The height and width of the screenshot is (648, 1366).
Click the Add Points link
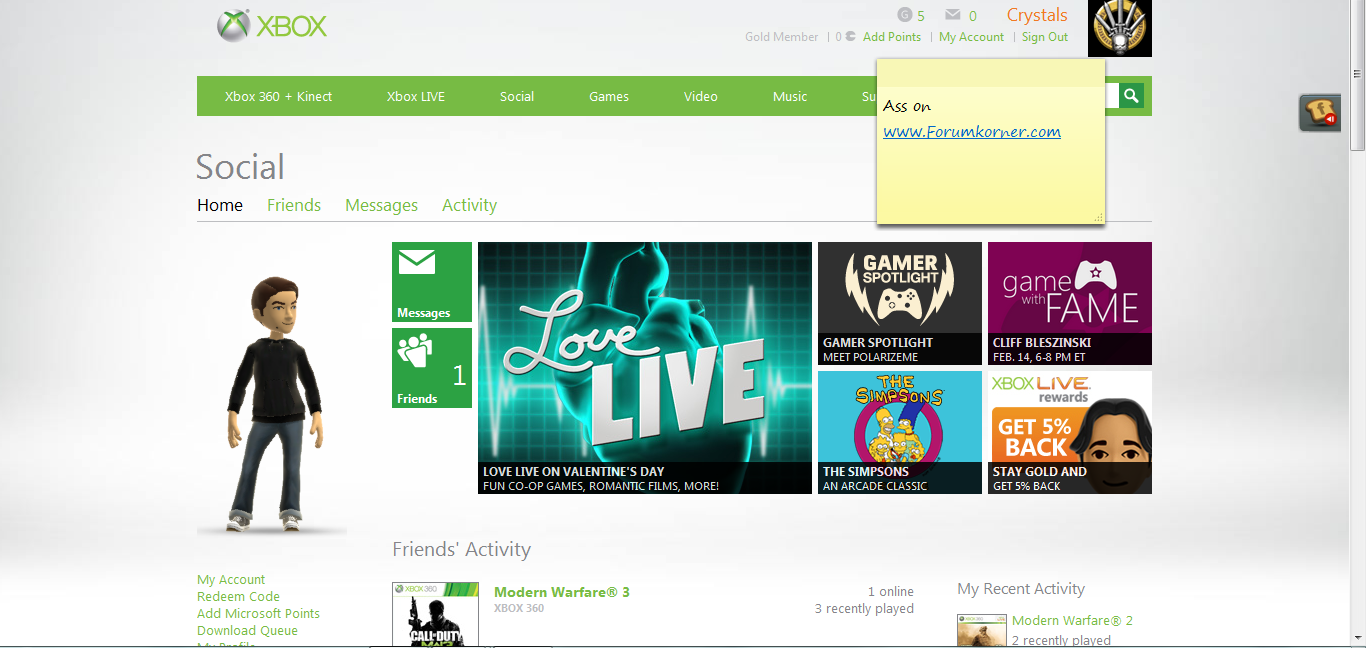892,37
